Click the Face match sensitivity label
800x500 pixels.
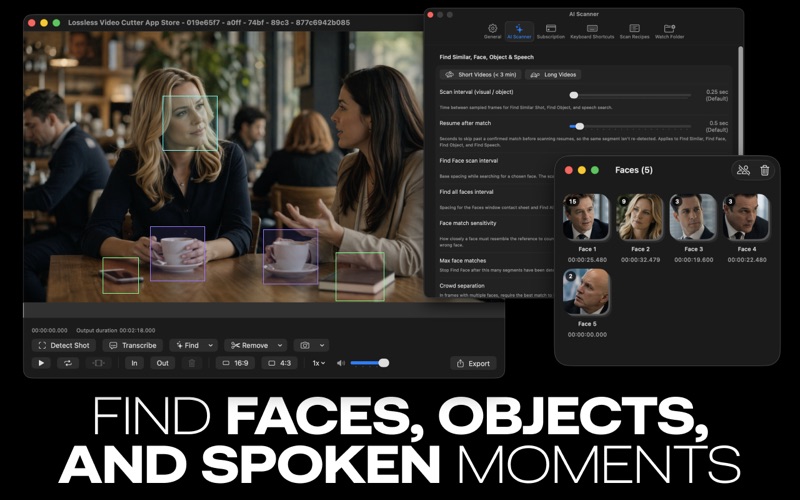[x=468, y=223]
